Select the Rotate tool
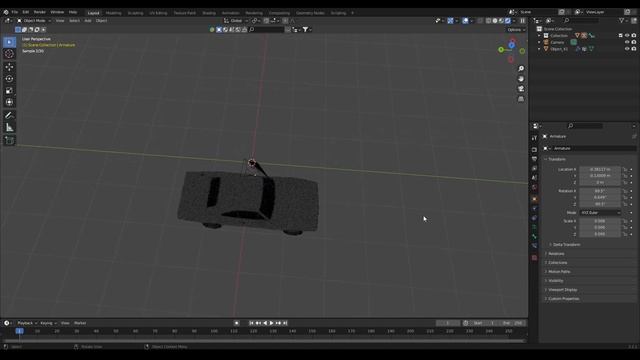The image size is (640, 360). click(x=9, y=78)
